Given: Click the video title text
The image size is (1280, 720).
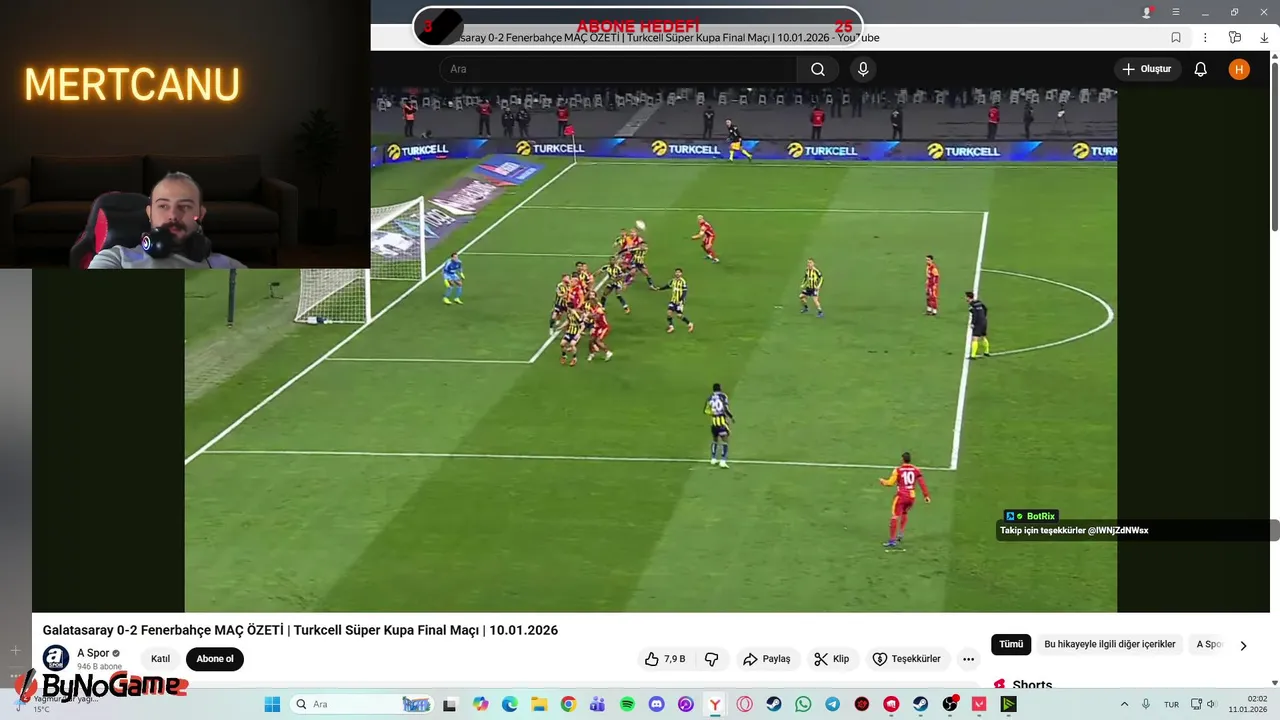Looking at the screenshot, I should coord(300,630).
